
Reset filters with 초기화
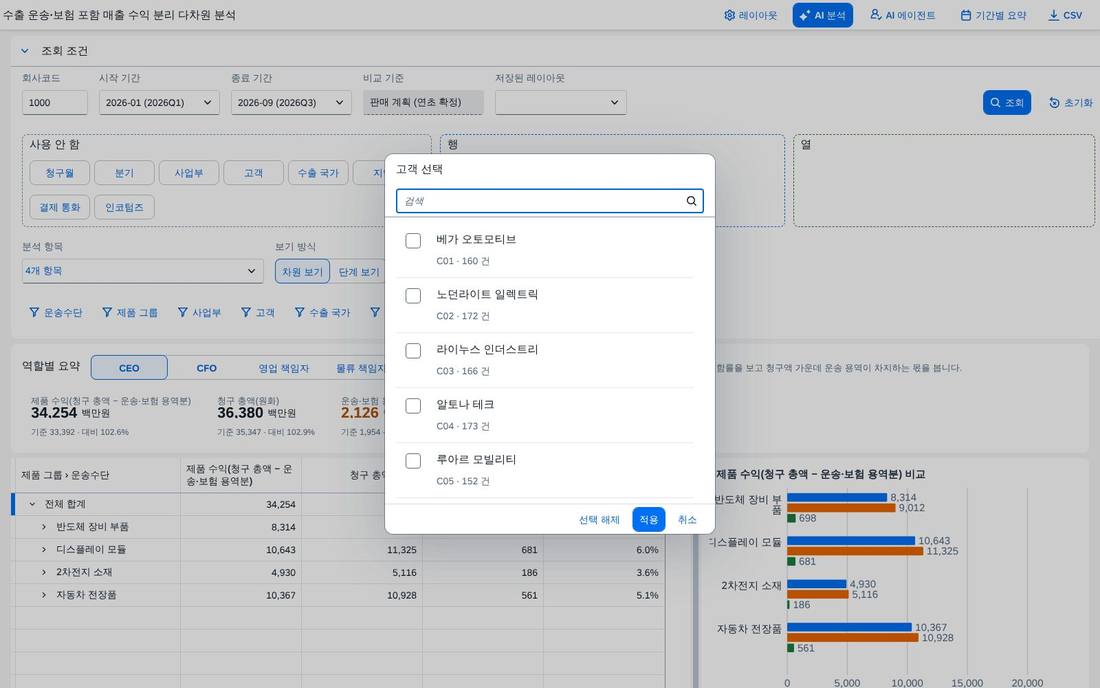pyautogui.click(x=1071, y=102)
